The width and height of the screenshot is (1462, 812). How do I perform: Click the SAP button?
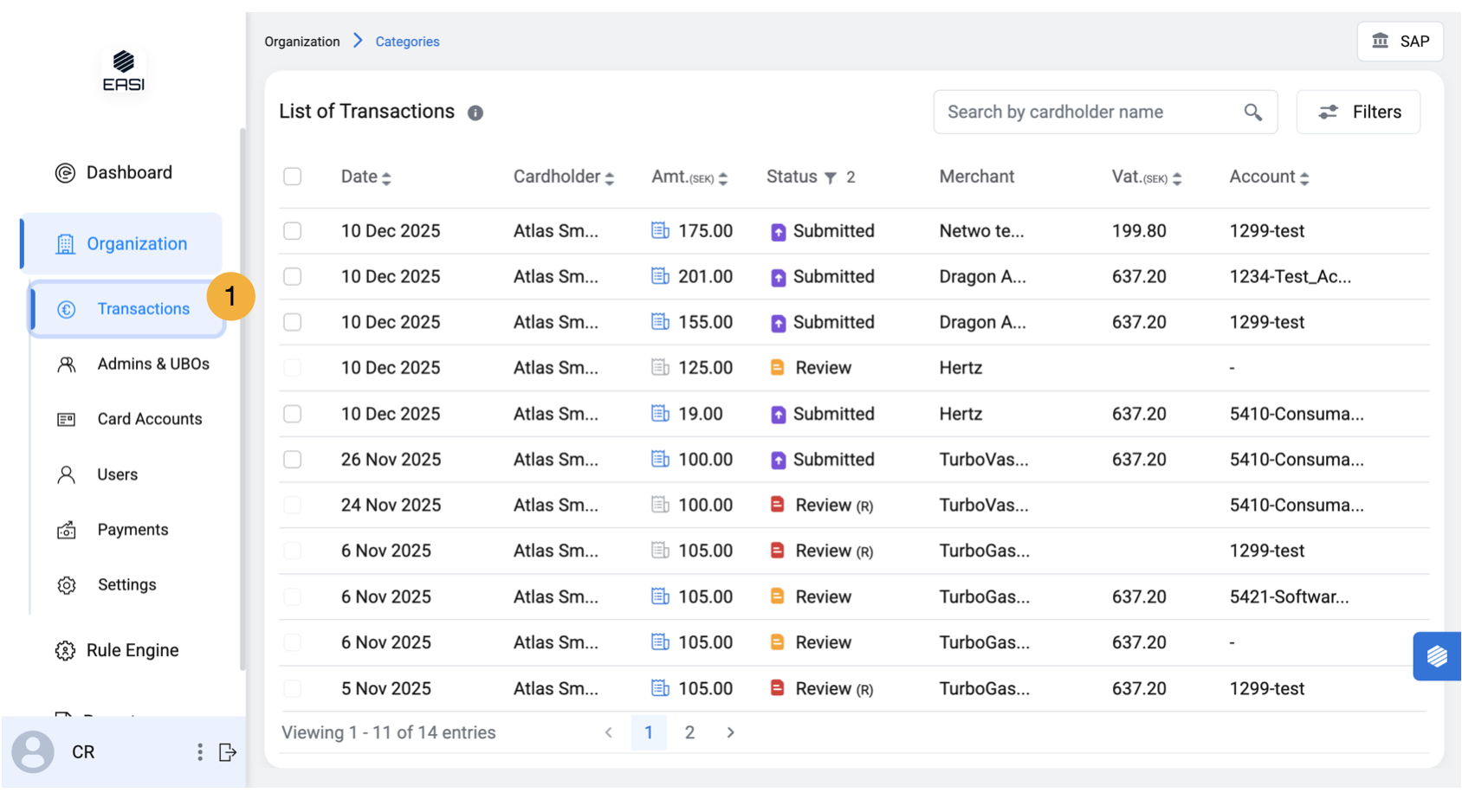pyautogui.click(x=1400, y=42)
